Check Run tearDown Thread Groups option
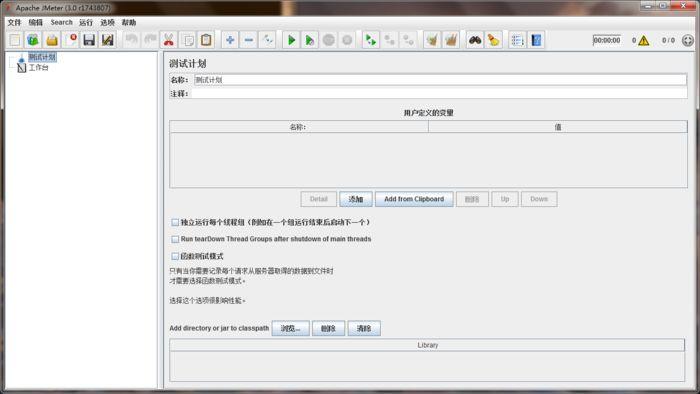Screen dimensions: 700x394 (x=175, y=239)
